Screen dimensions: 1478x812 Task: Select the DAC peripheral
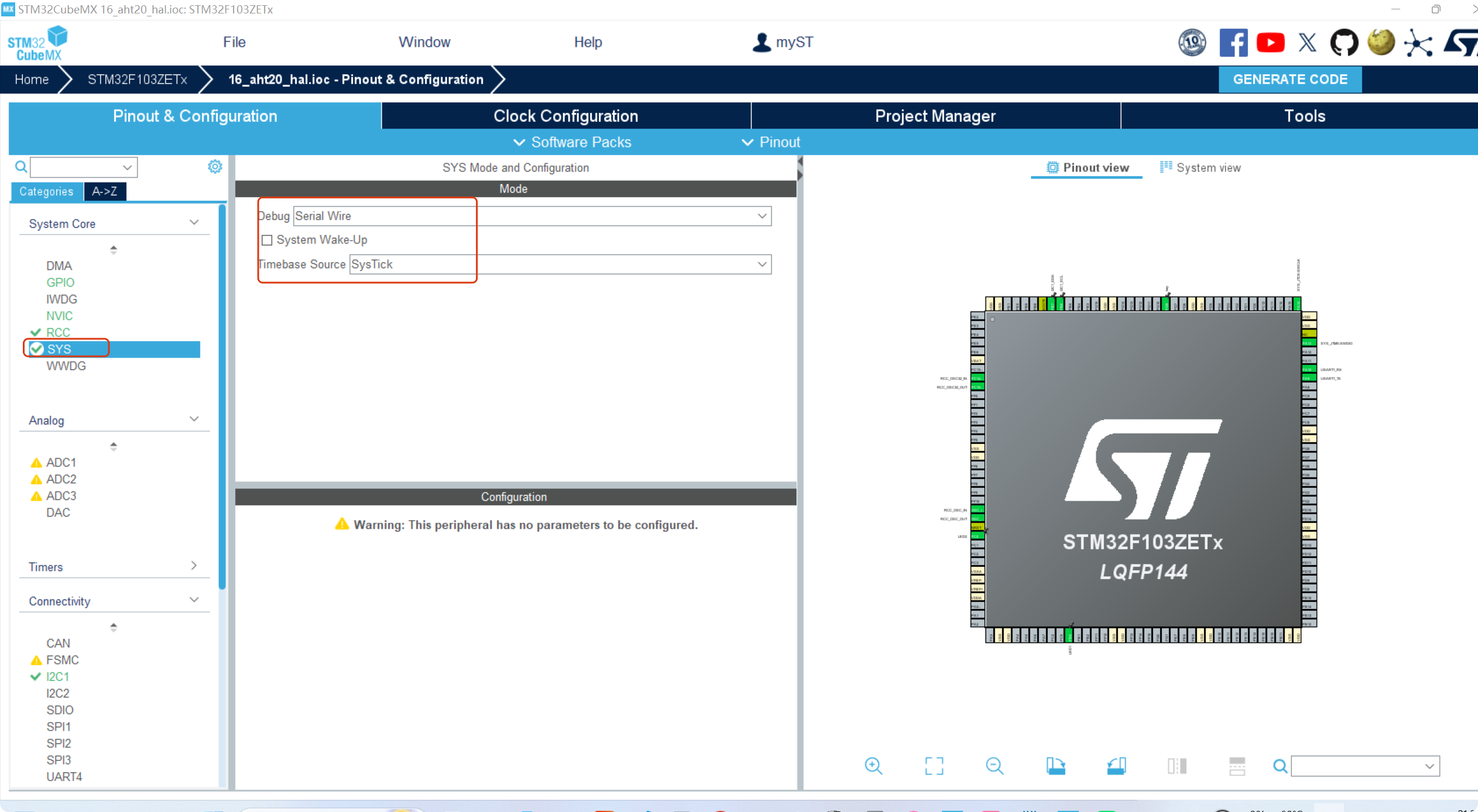58,512
